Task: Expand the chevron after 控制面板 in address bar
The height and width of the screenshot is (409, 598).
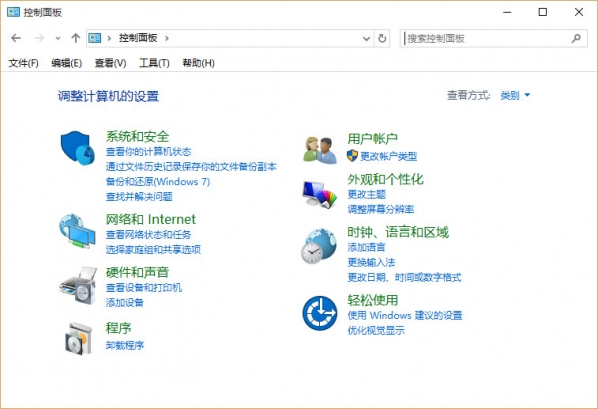Action: click(167, 38)
